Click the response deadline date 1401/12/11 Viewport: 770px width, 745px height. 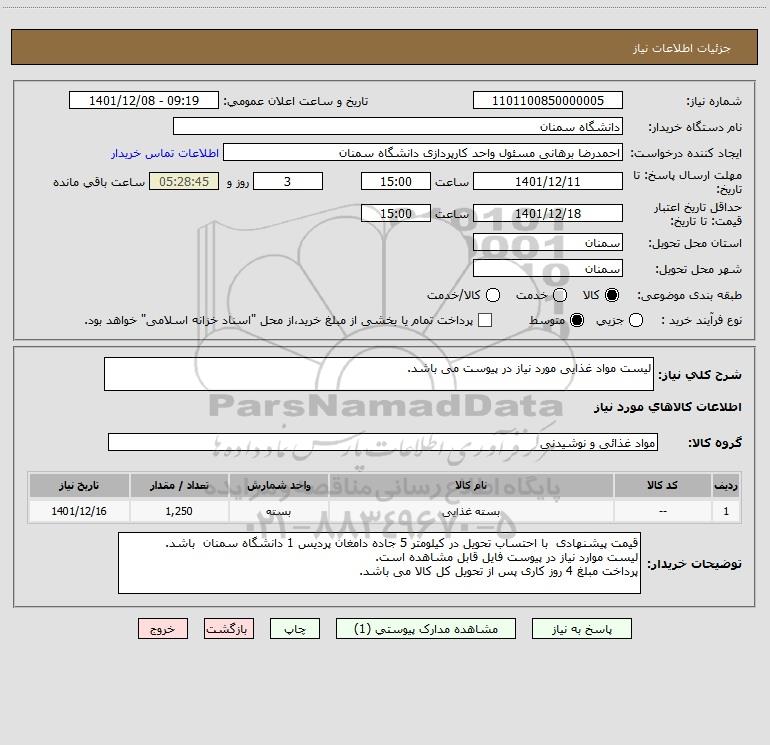(548, 181)
